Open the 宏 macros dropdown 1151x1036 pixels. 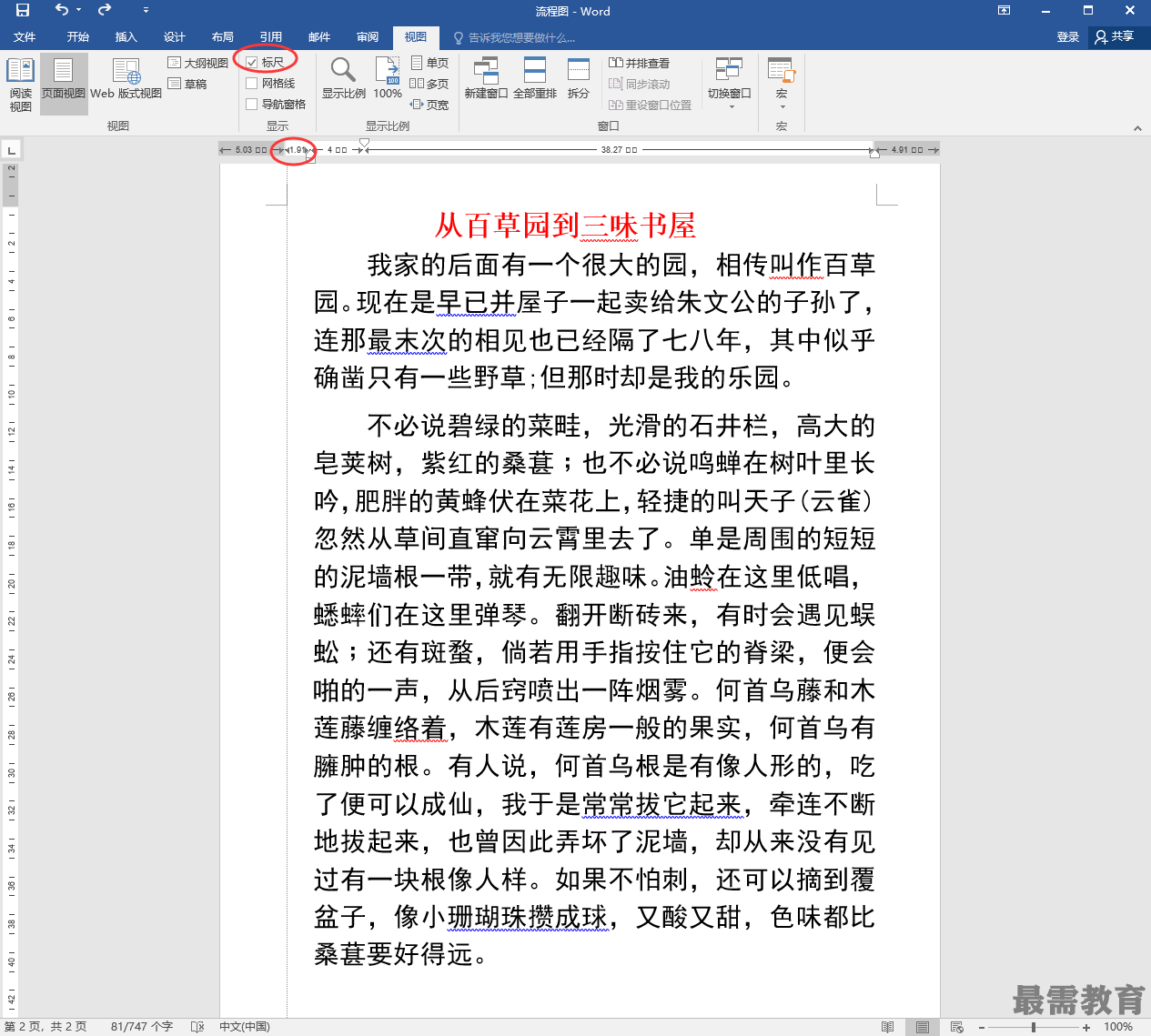[782, 84]
